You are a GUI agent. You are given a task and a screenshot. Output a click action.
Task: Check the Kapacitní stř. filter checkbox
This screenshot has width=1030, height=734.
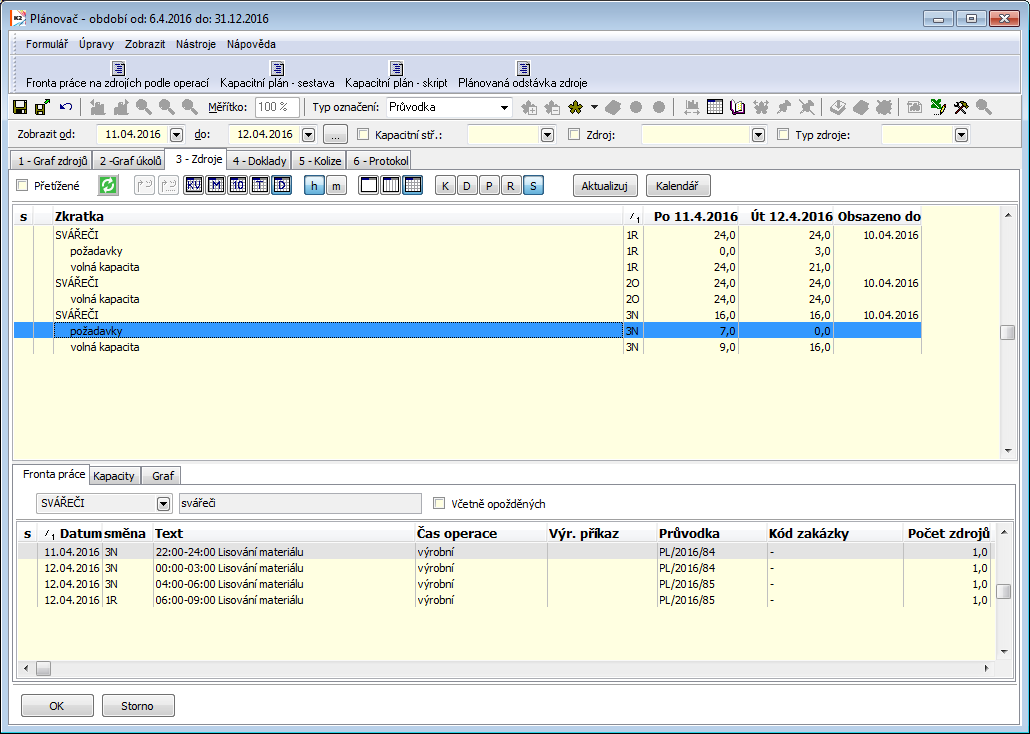click(363, 135)
